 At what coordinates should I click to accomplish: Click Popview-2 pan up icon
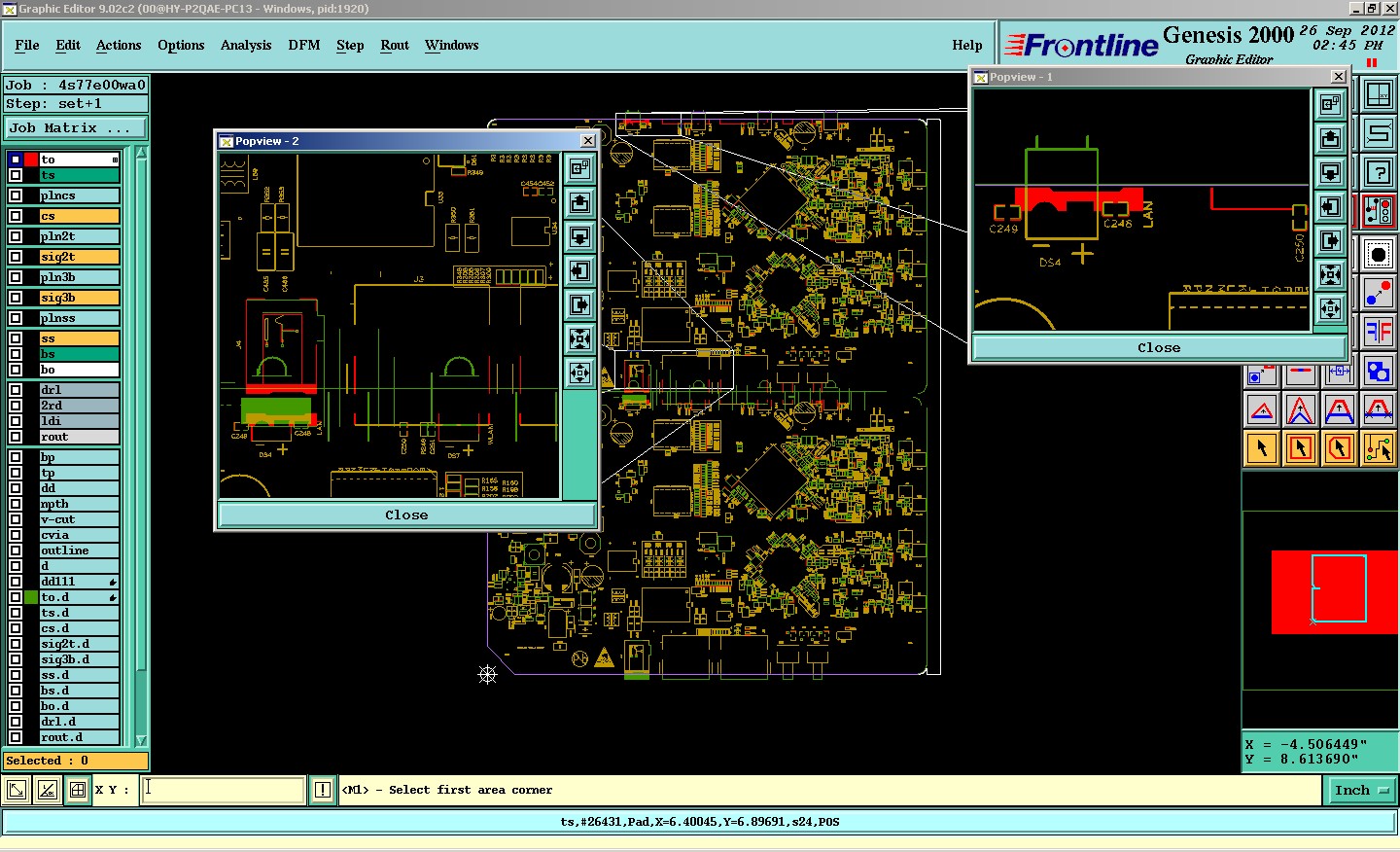click(x=579, y=203)
